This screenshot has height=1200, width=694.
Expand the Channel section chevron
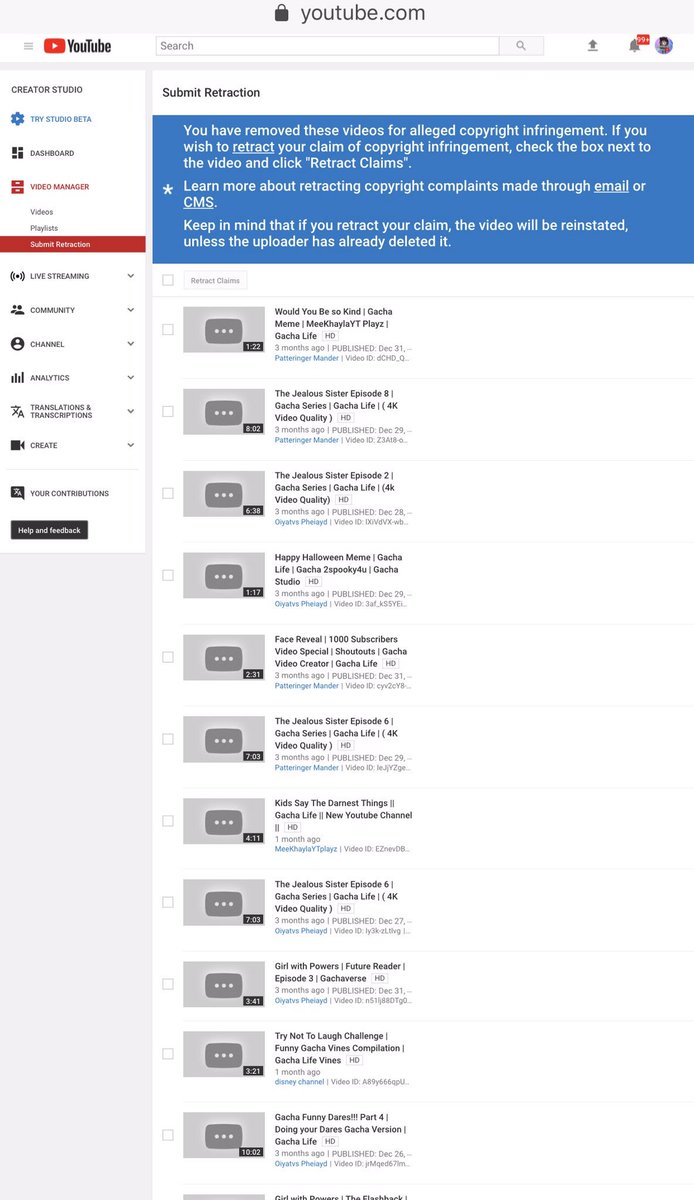tap(131, 344)
